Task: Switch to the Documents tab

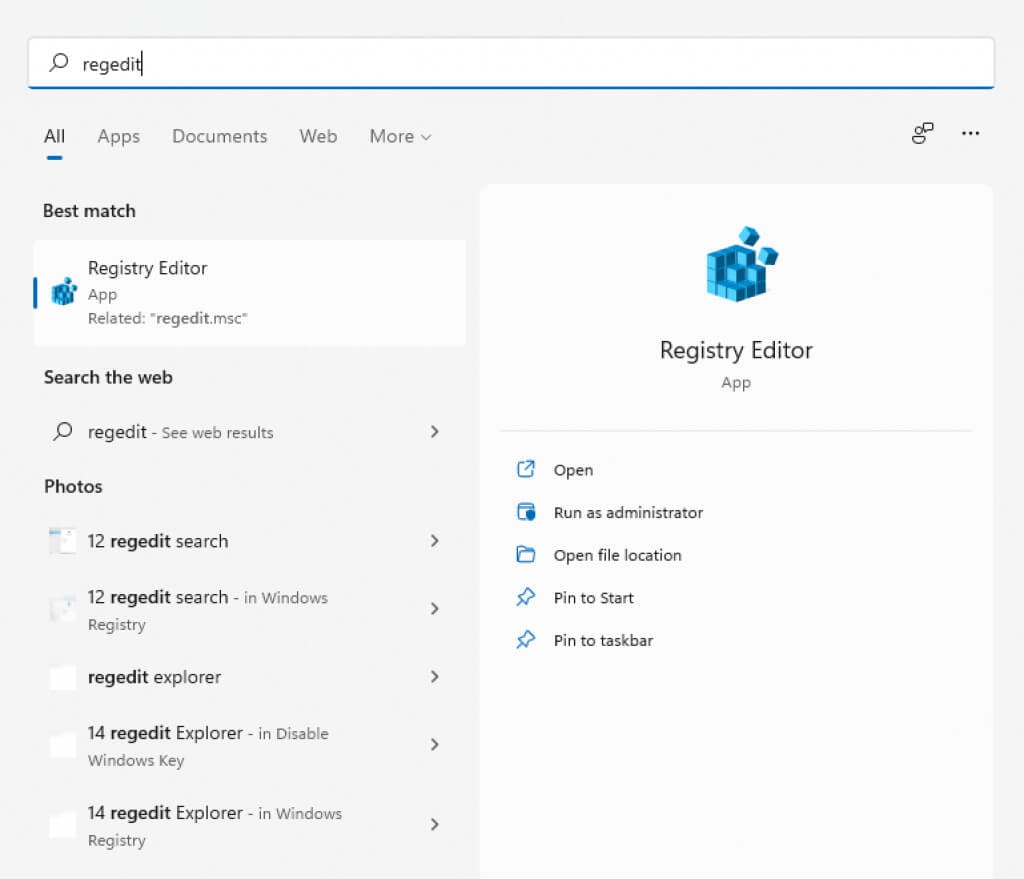Action: click(x=220, y=137)
